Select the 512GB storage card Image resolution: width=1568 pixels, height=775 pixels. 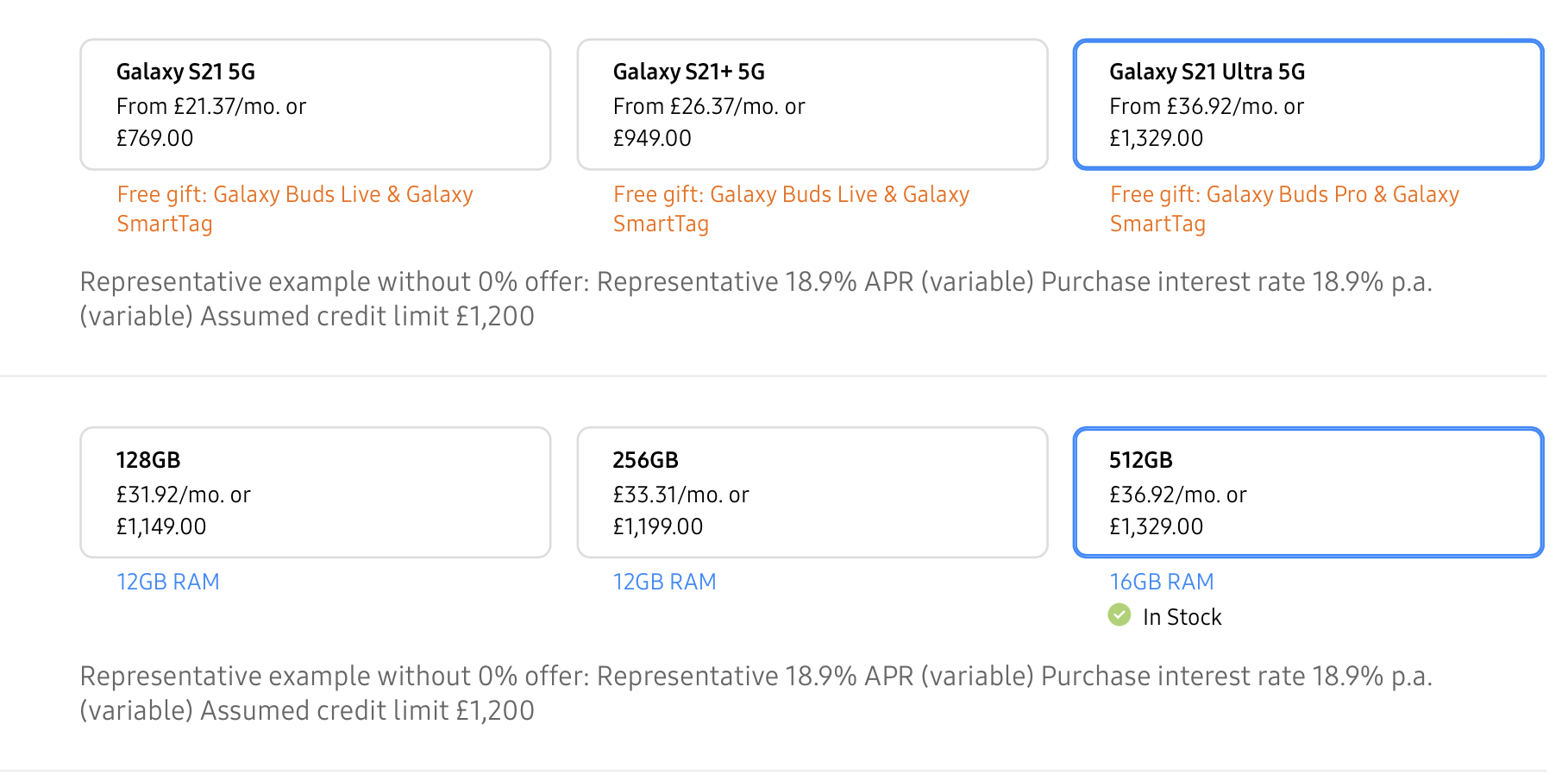[x=1308, y=492]
